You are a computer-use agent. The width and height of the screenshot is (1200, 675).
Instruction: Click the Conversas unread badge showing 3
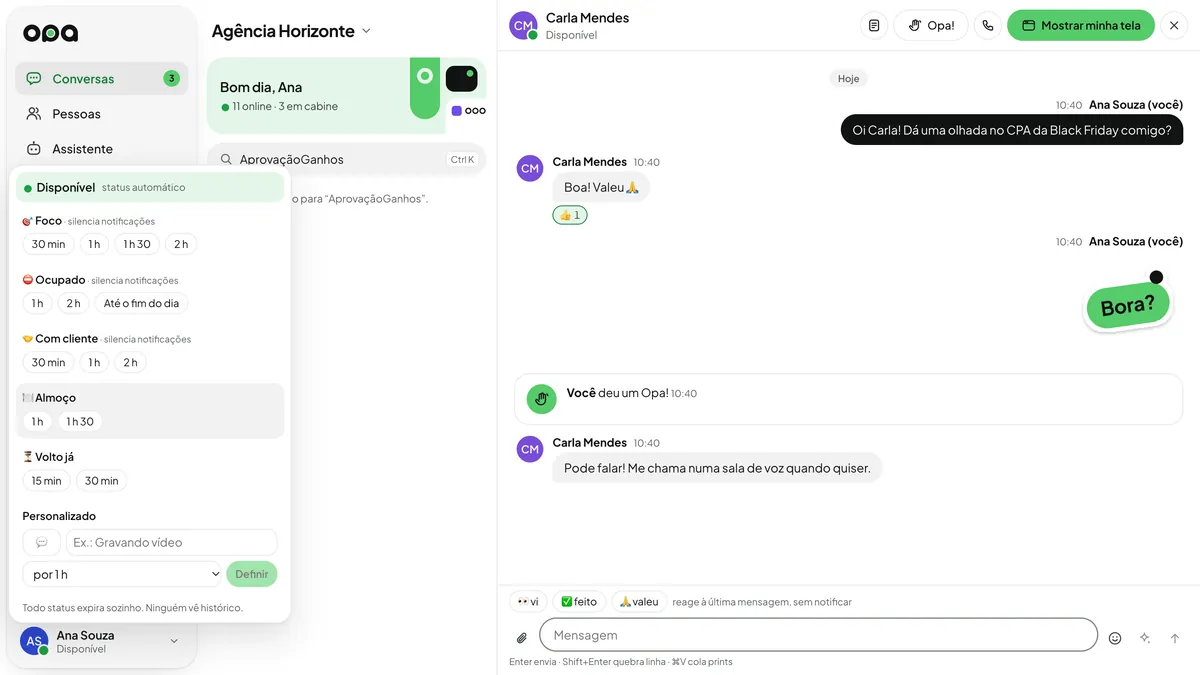point(172,79)
